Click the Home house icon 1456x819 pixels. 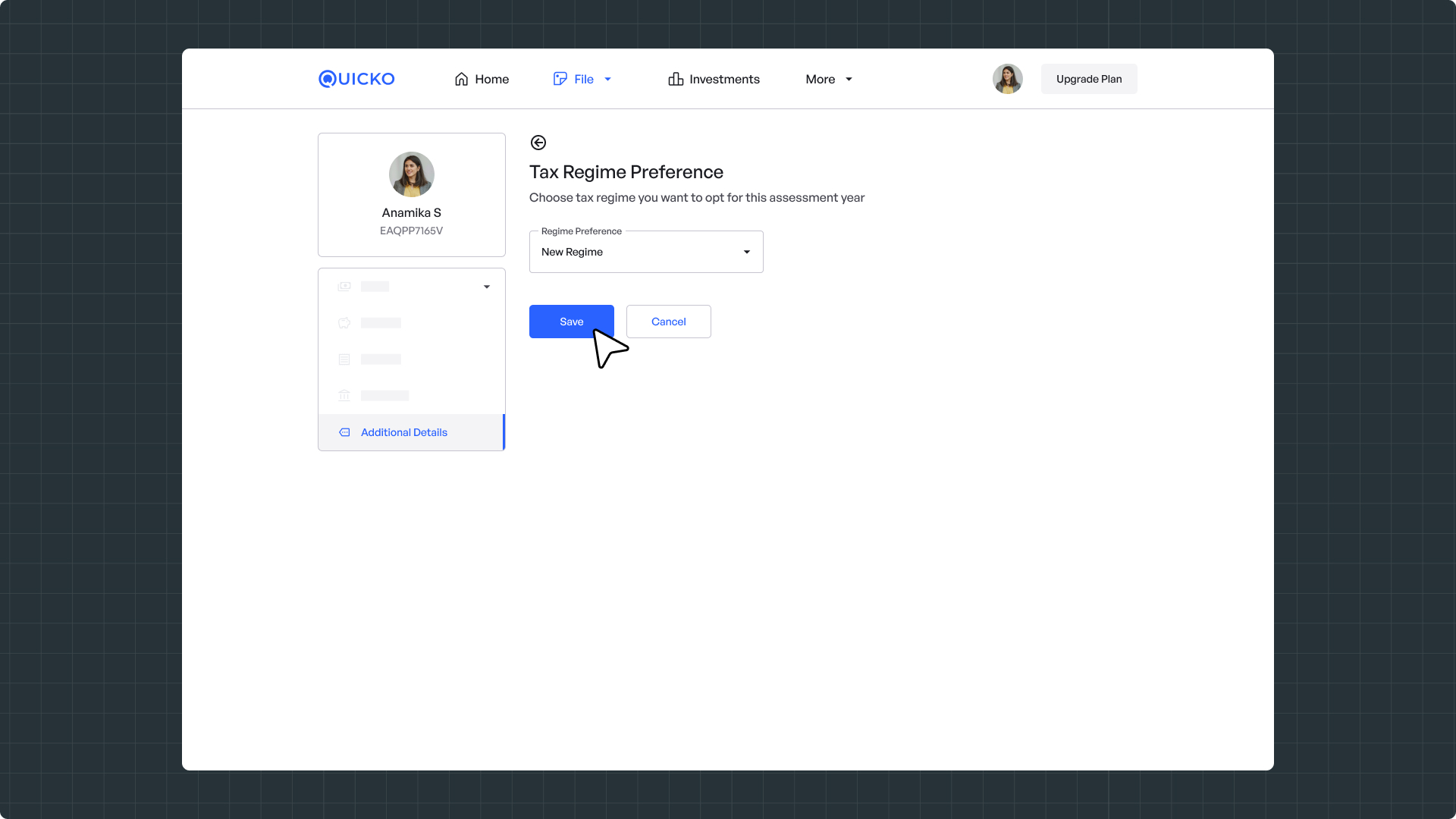(461, 79)
